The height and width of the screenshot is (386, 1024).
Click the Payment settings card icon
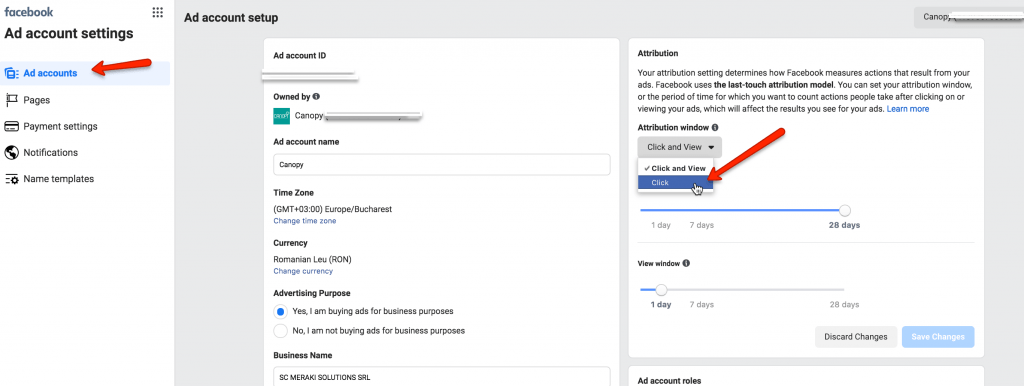coord(12,126)
